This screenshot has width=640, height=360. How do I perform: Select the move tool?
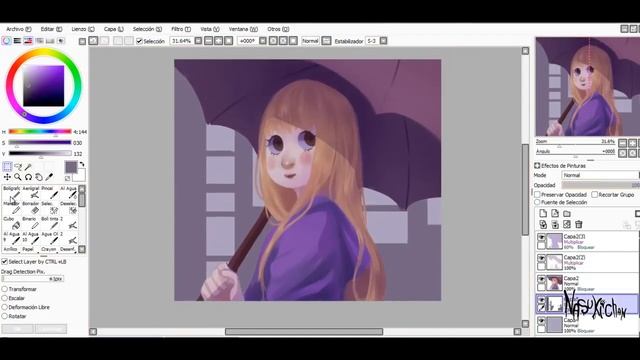point(7,177)
